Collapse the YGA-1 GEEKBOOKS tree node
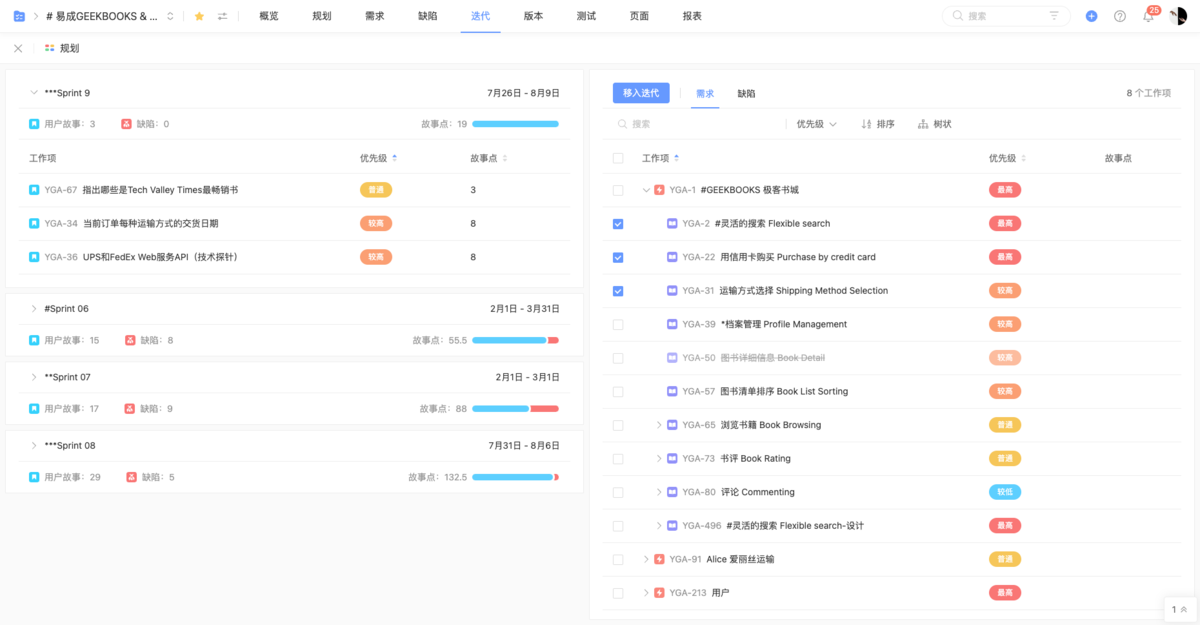This screenshot has width=1200, height=625. (646, 189)
